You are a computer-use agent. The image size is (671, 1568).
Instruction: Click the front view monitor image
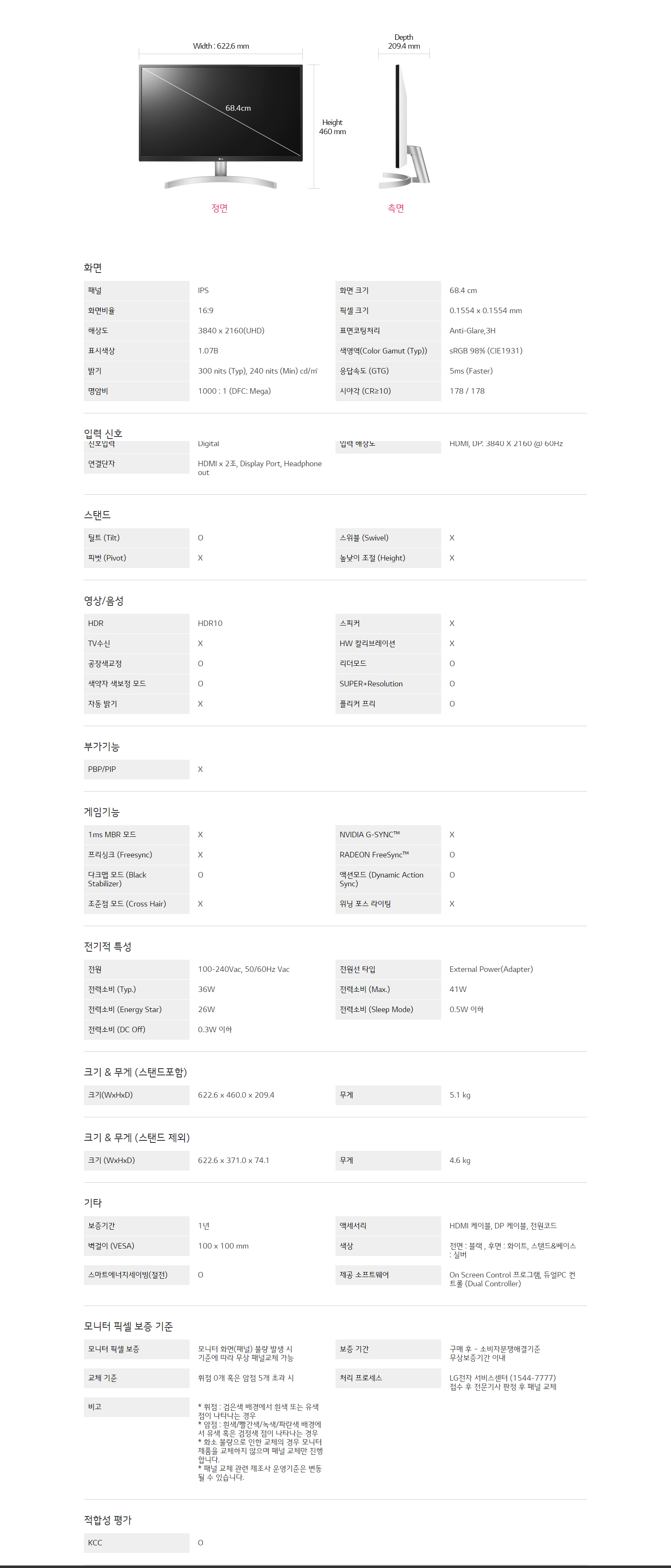[221, 125]
